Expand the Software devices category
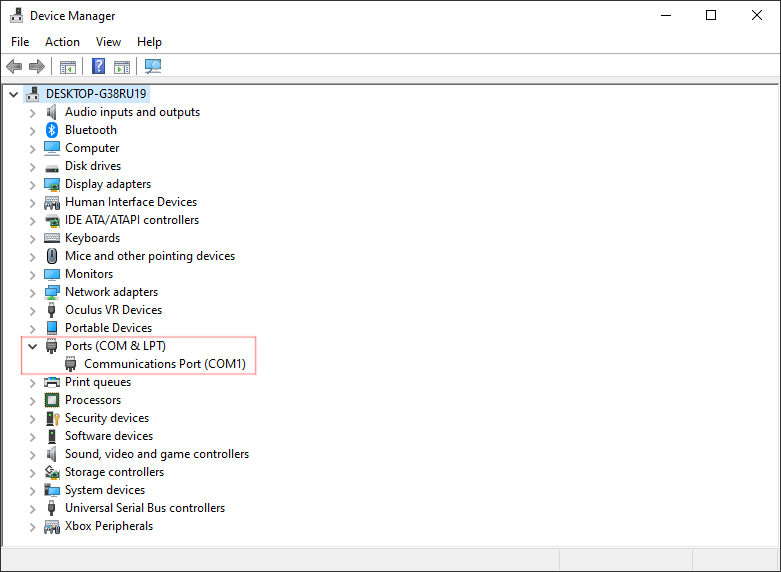This screenshot has height=572, width=781. click(x=33, y=437)
